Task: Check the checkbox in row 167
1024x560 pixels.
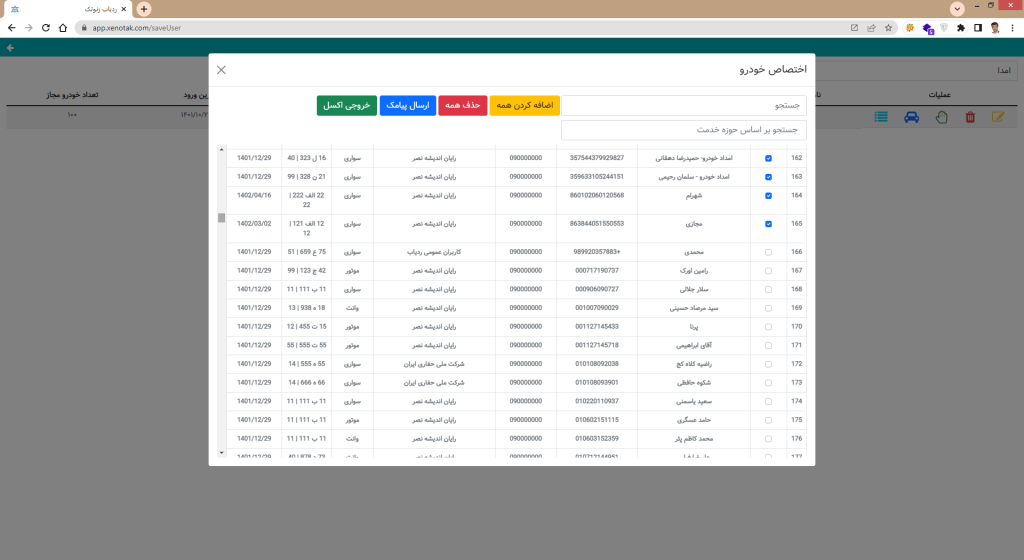Action: point(768,271)
